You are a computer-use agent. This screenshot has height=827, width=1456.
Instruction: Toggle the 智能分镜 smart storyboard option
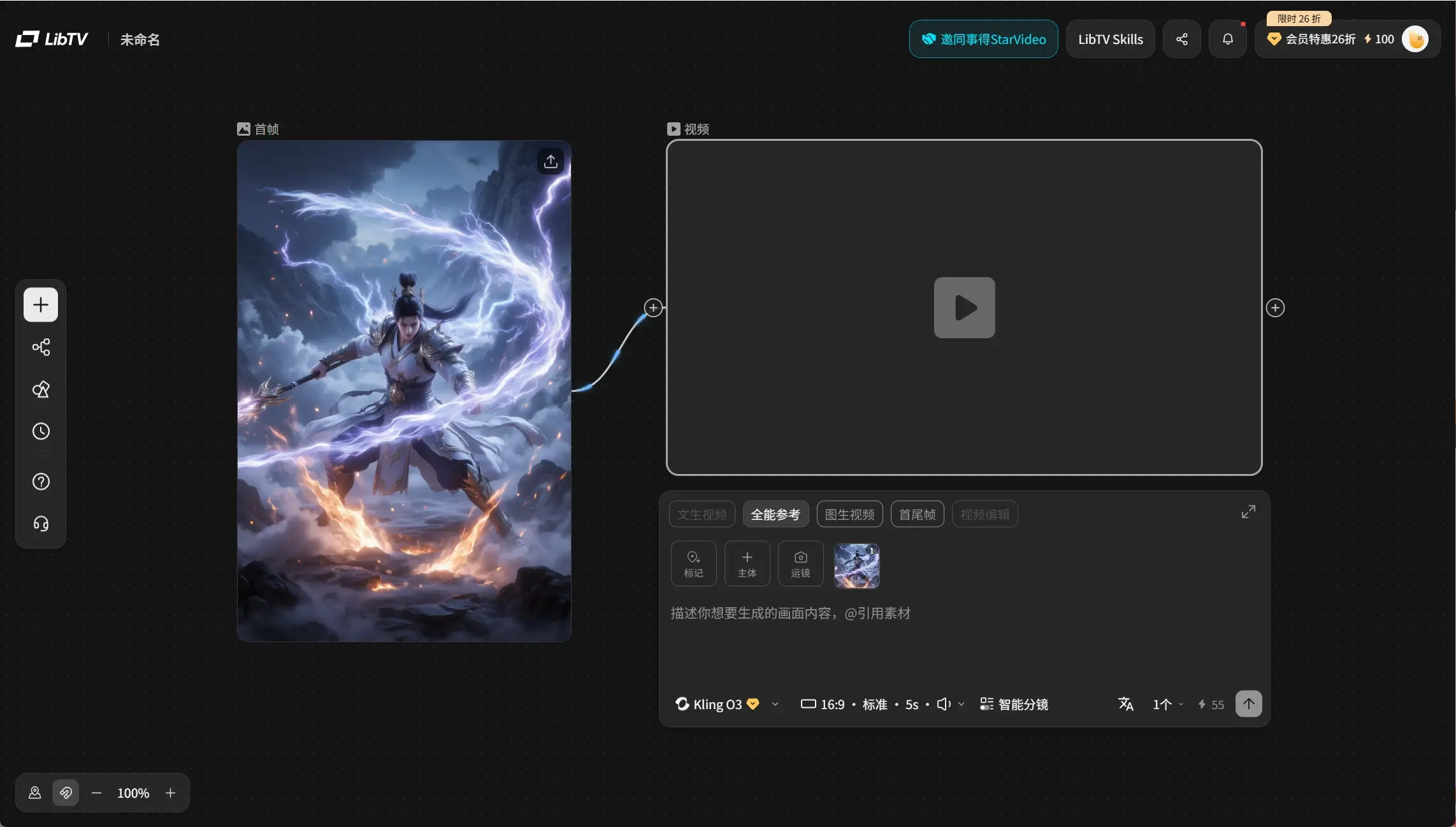click(x=1014, y=704)
